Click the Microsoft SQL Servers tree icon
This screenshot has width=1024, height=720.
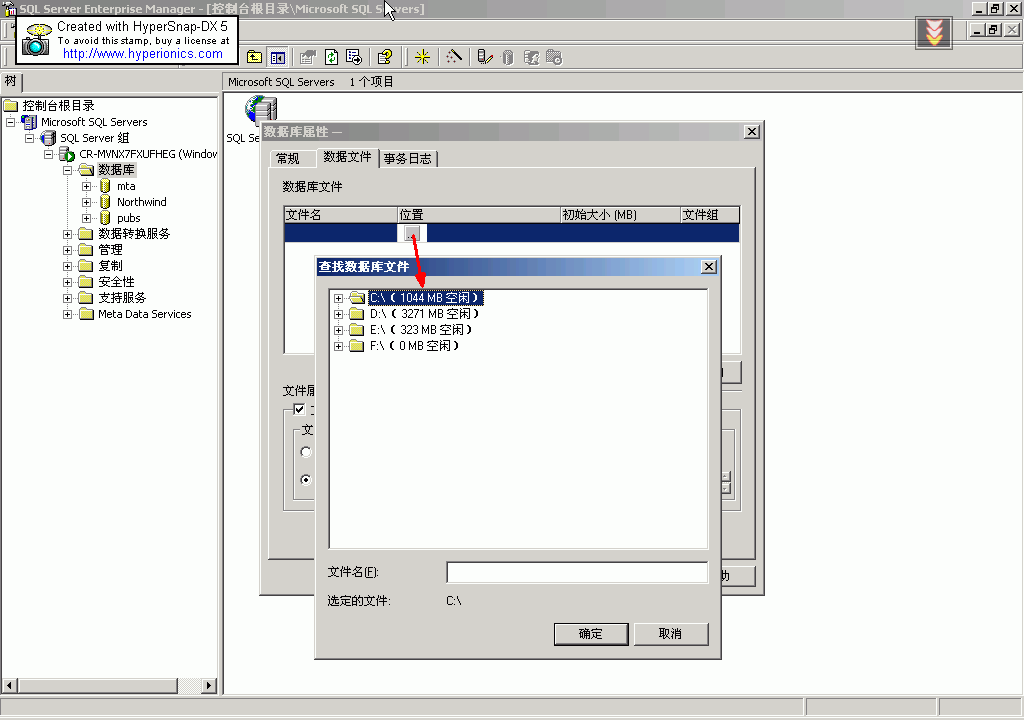(x=29, y=122)
